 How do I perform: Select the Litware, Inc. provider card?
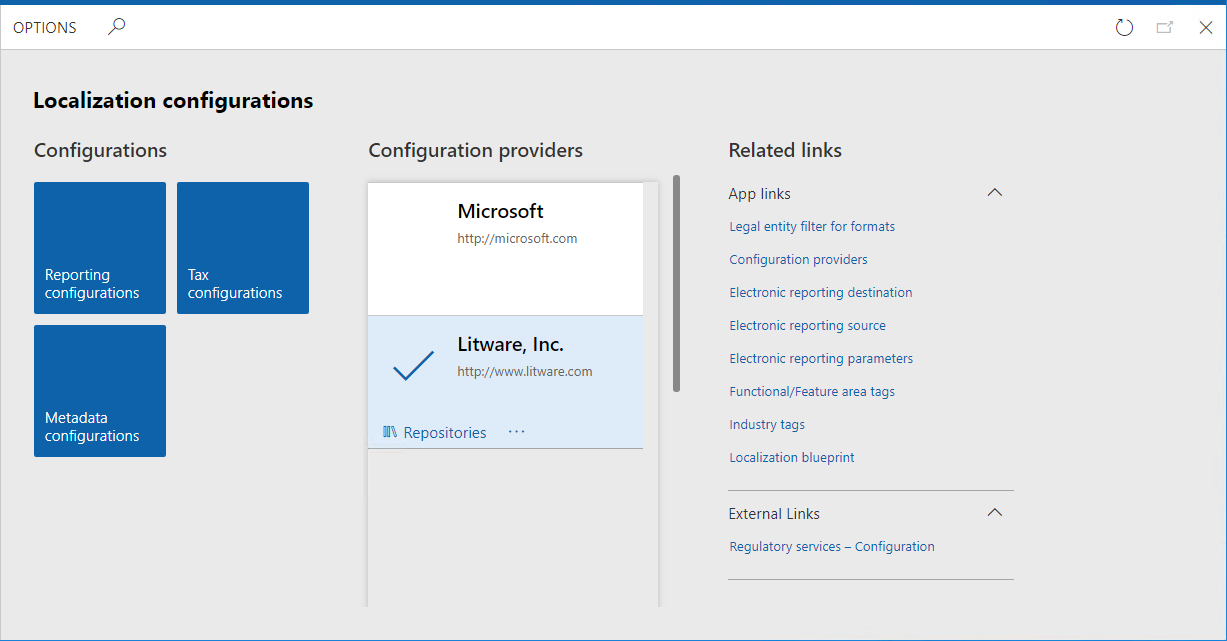505,382
